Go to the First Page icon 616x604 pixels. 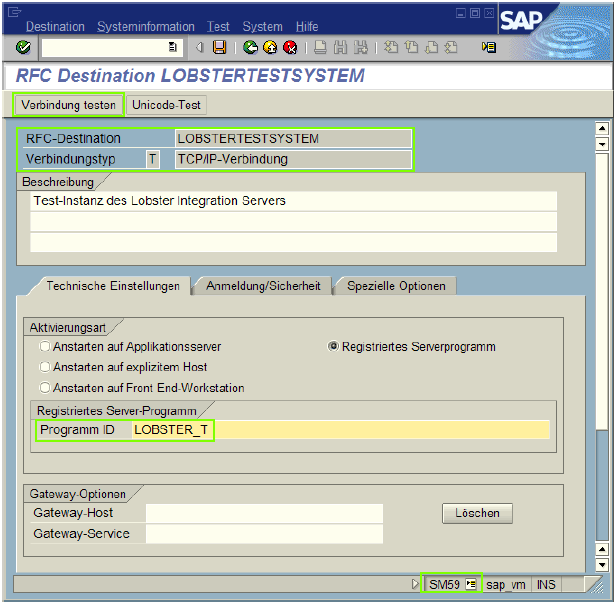[x=390, y=48]
